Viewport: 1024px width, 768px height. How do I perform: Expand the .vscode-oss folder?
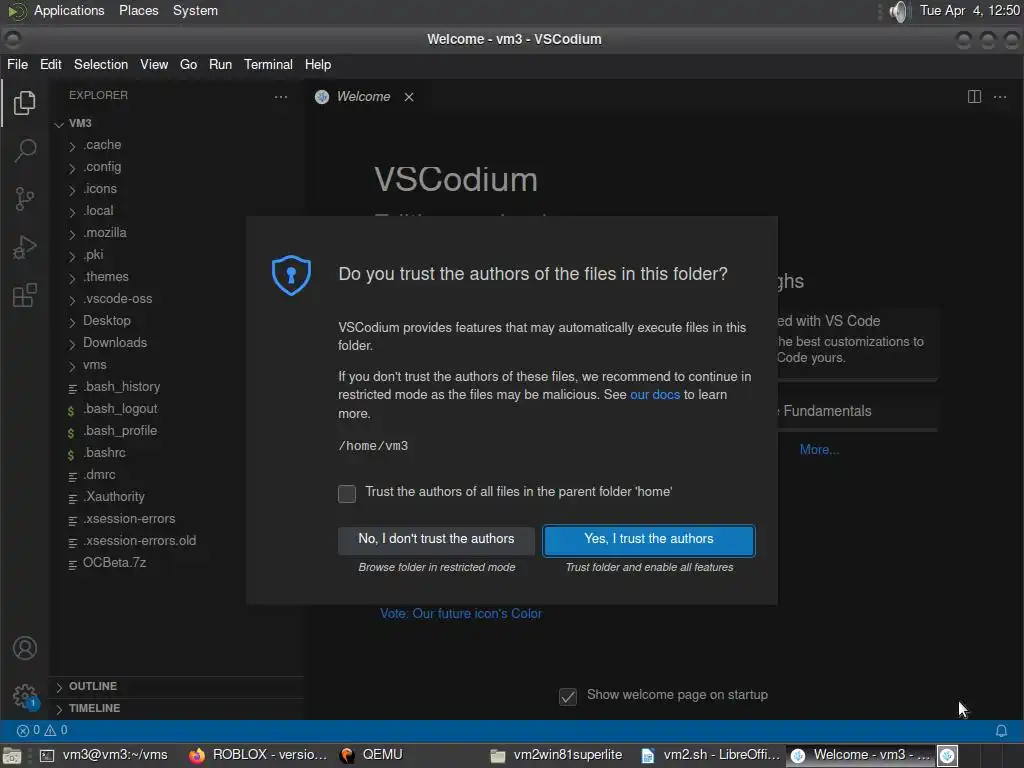(118, 299)
